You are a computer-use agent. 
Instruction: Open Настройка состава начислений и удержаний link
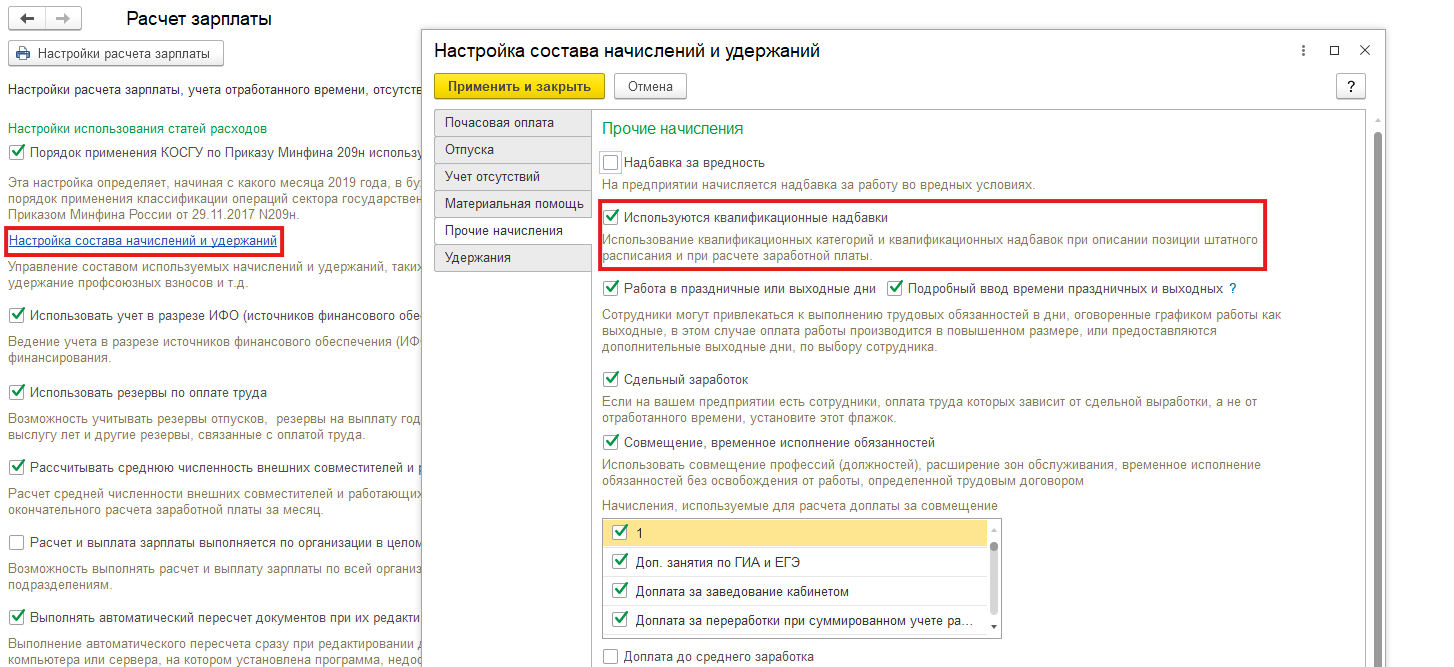pyautogui.click(x=143, y=241)
